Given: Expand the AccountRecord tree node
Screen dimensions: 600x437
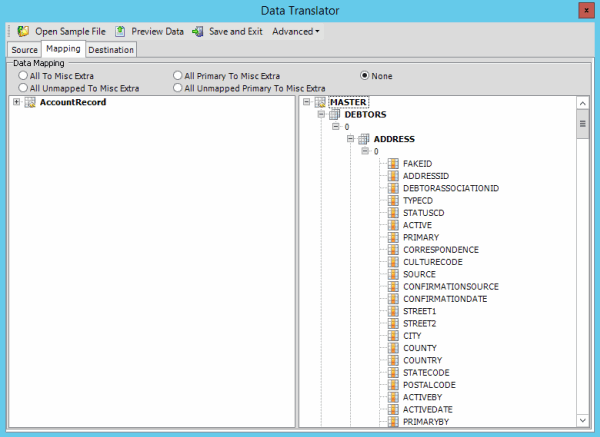Looking at the screenshot, I should [16, 102].
